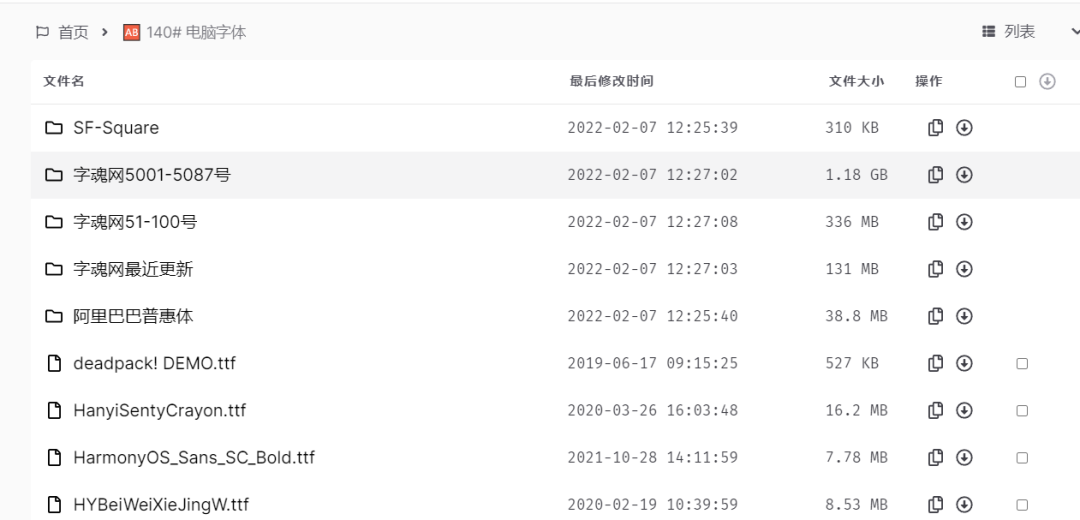Check the box for deadpack! DEMO.ttf
The image size is (1080, 520).
(1022, 364)
